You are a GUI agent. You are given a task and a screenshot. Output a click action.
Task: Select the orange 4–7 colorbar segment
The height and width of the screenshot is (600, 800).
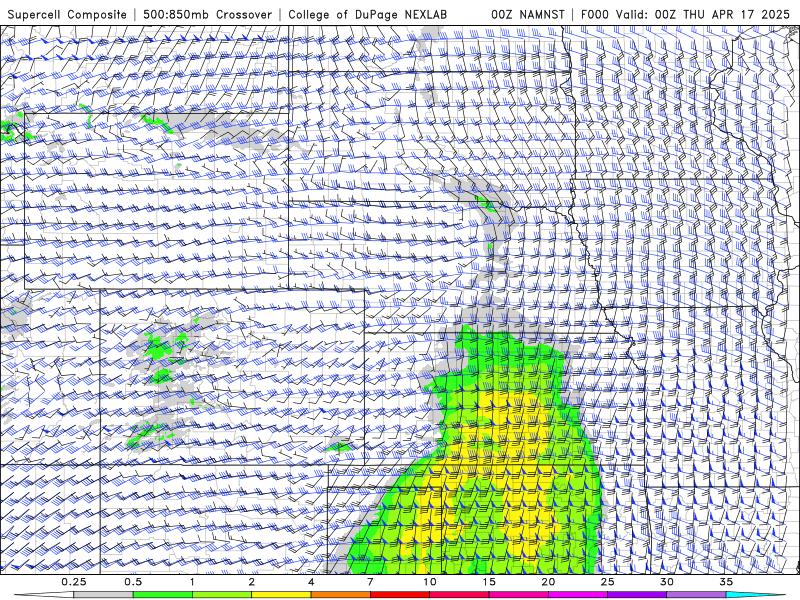[340, 595]
